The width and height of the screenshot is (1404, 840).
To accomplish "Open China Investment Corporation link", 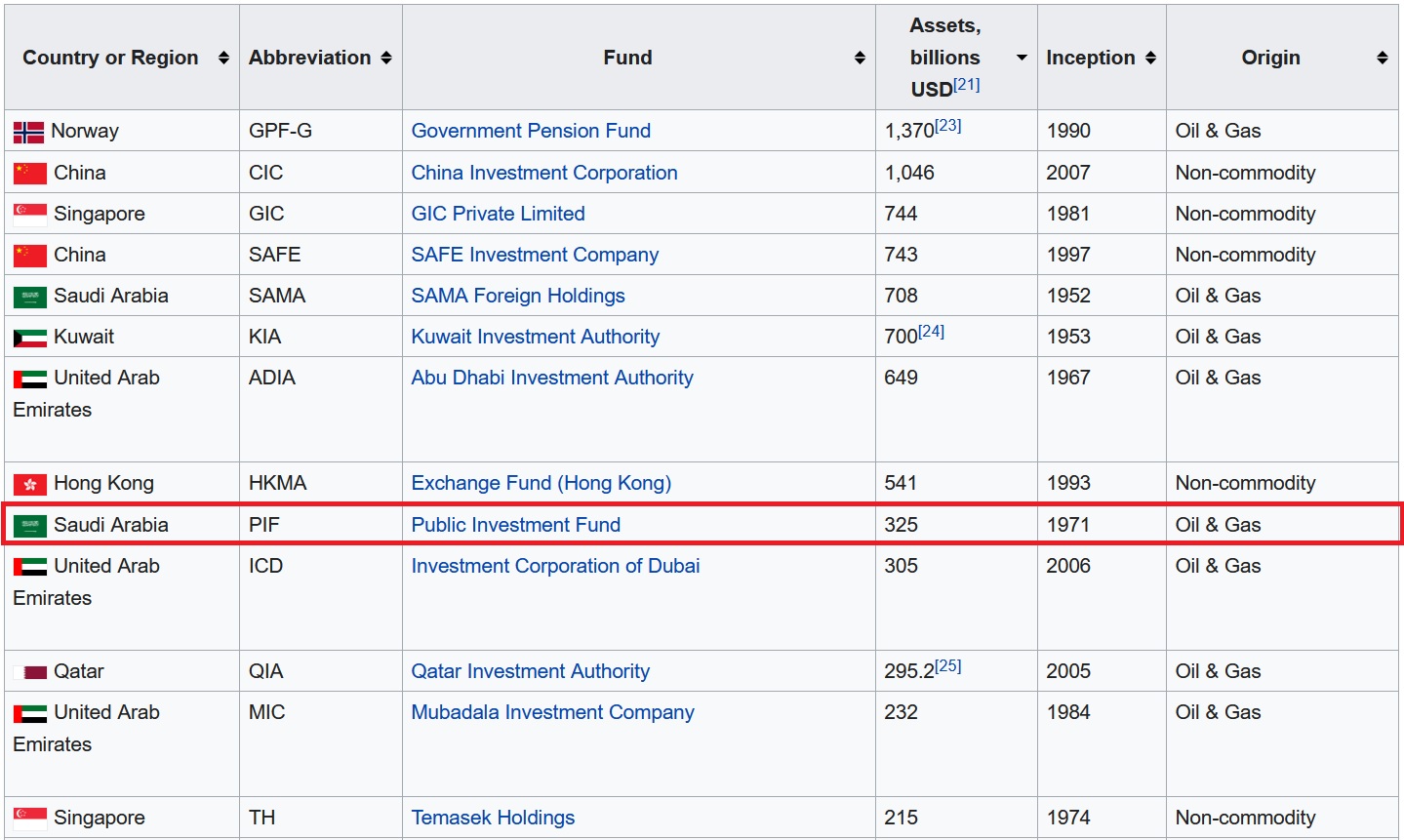I will pos(544,173).
